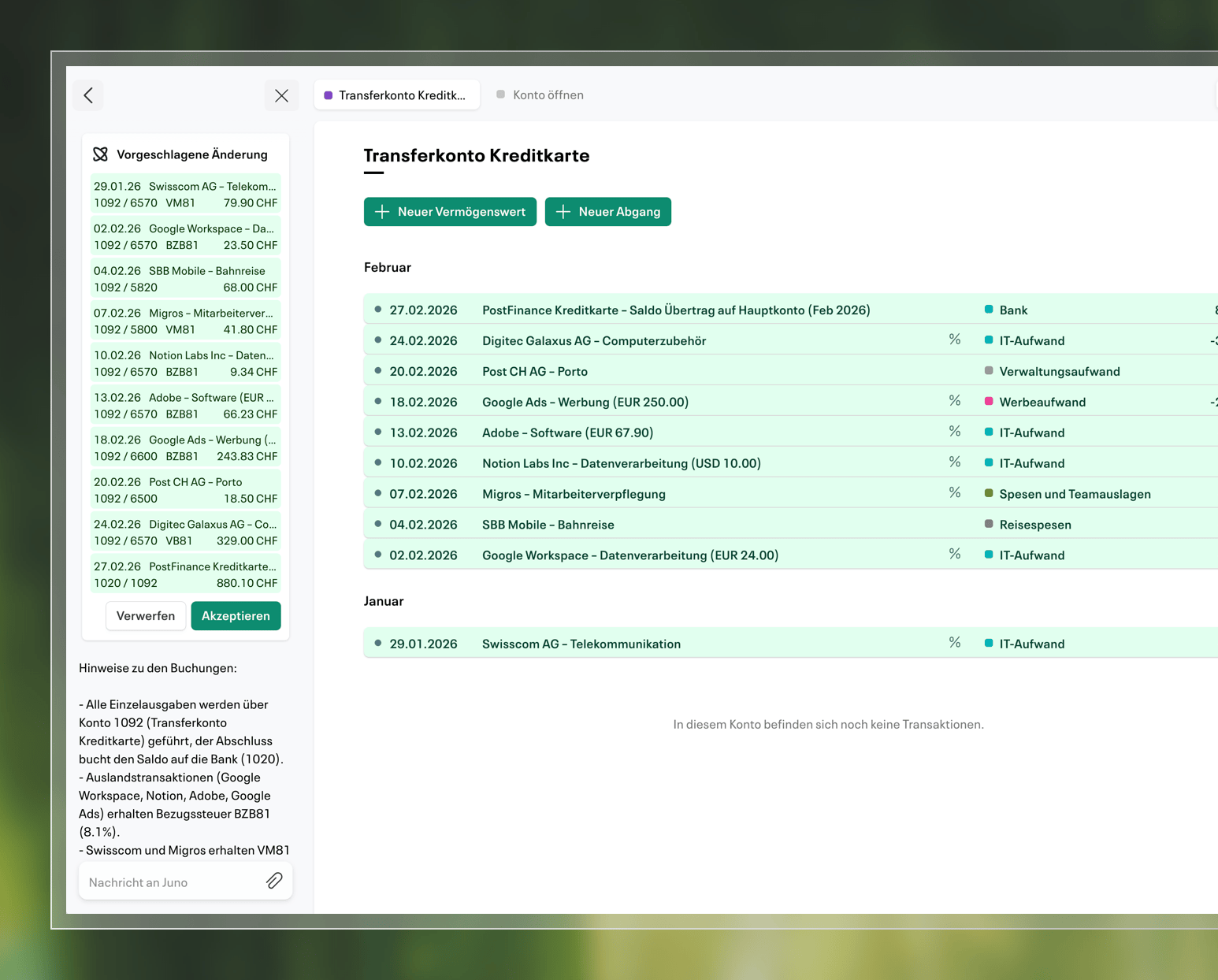This screenshot has height=980, width=1218.
Task: Open the Konto öffnen tab
Action: (x=540, y=95)
